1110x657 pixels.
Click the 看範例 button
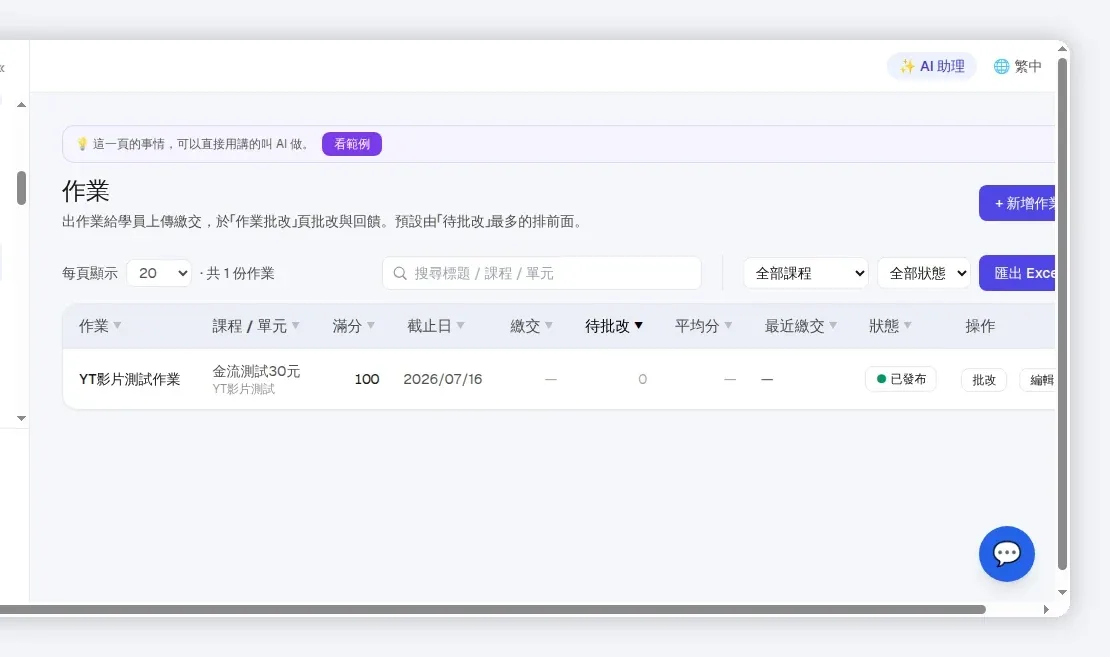pyautogui.click(x=352, y=144)
